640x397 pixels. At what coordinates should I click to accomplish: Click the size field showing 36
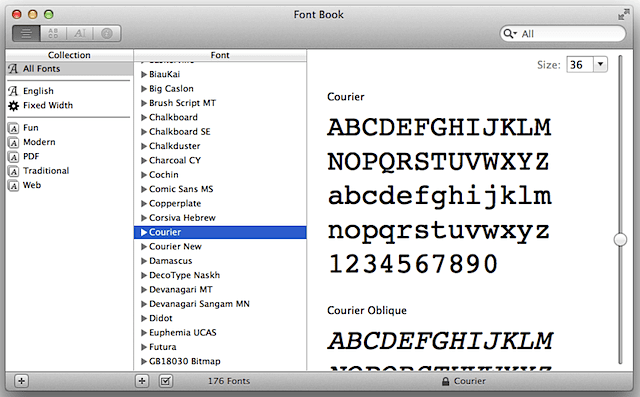(580, 64)
